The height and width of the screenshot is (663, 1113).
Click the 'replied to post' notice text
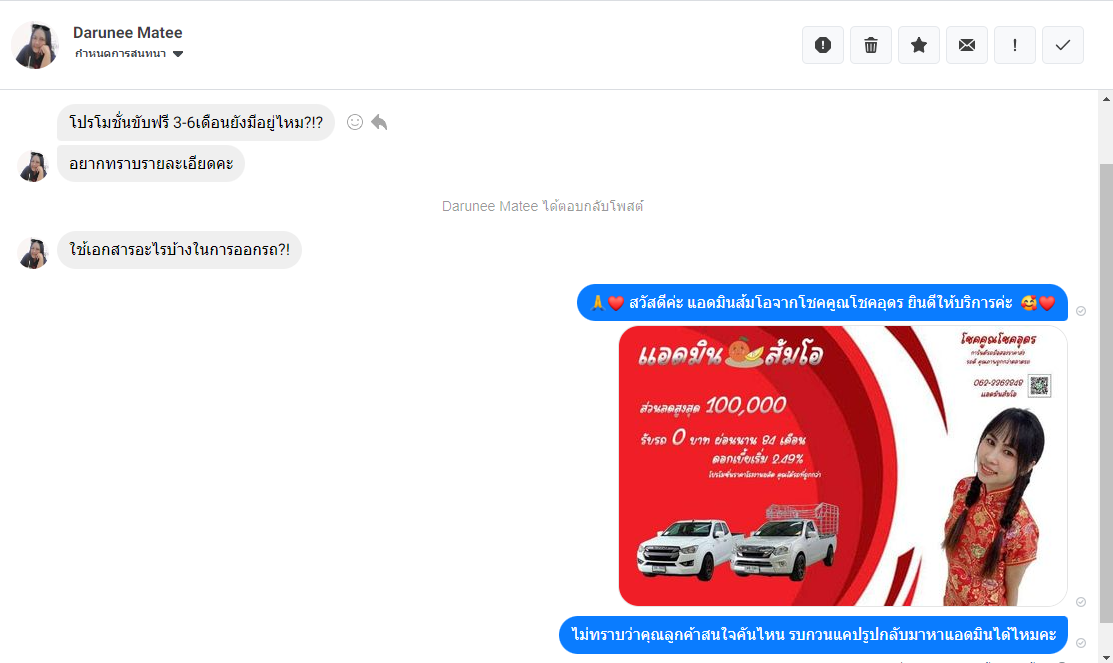pyautogui.click(x=542, y=207)
